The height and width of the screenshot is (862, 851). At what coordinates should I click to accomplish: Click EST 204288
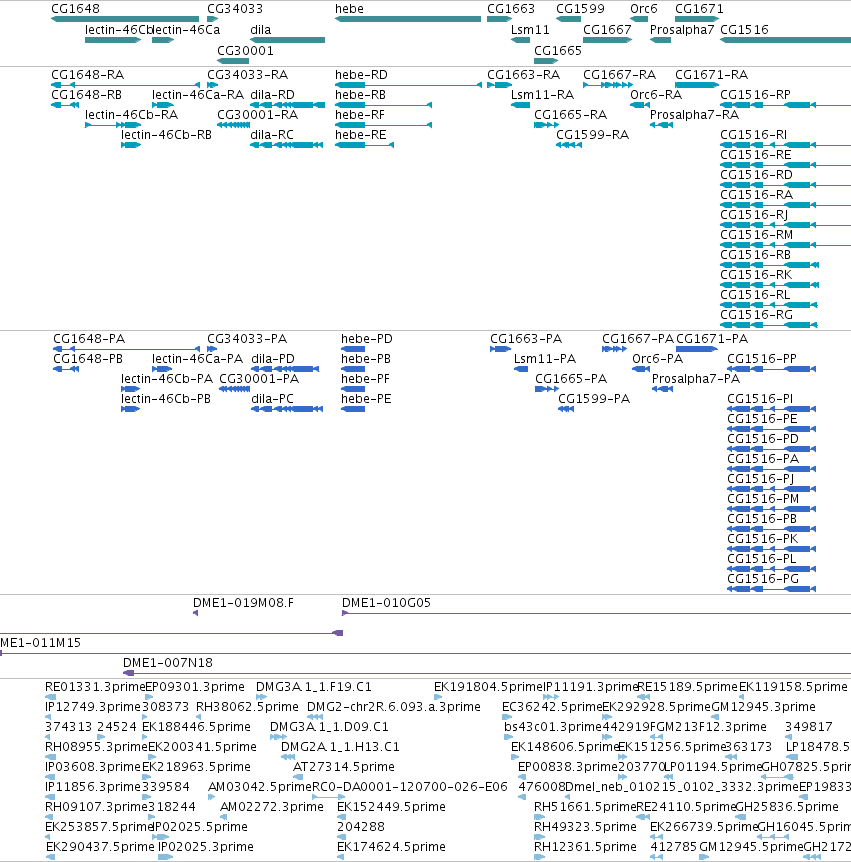(341, 837)
